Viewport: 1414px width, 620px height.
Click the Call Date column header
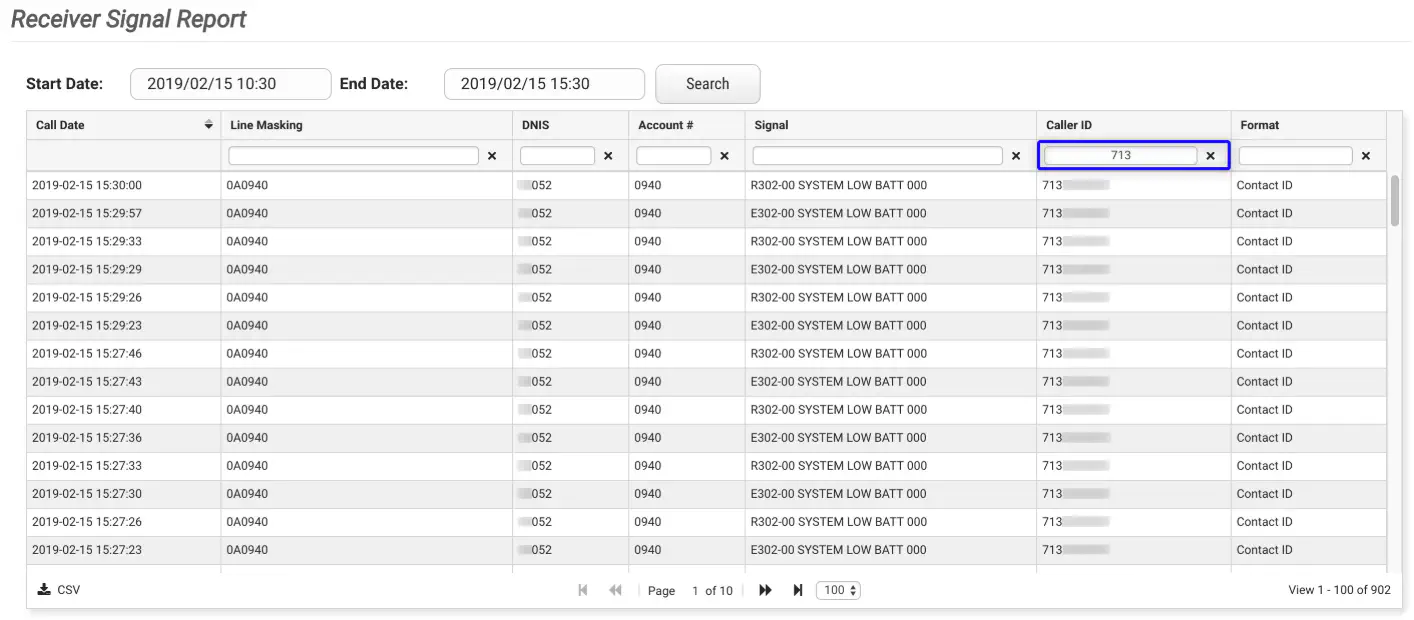click(x=122, y=125)
